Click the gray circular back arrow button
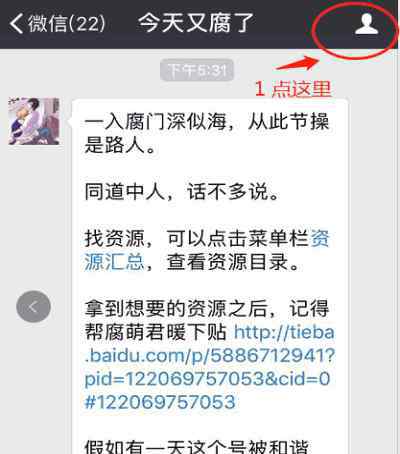Screen dimensions: 400x454 (x=33, y=306)
